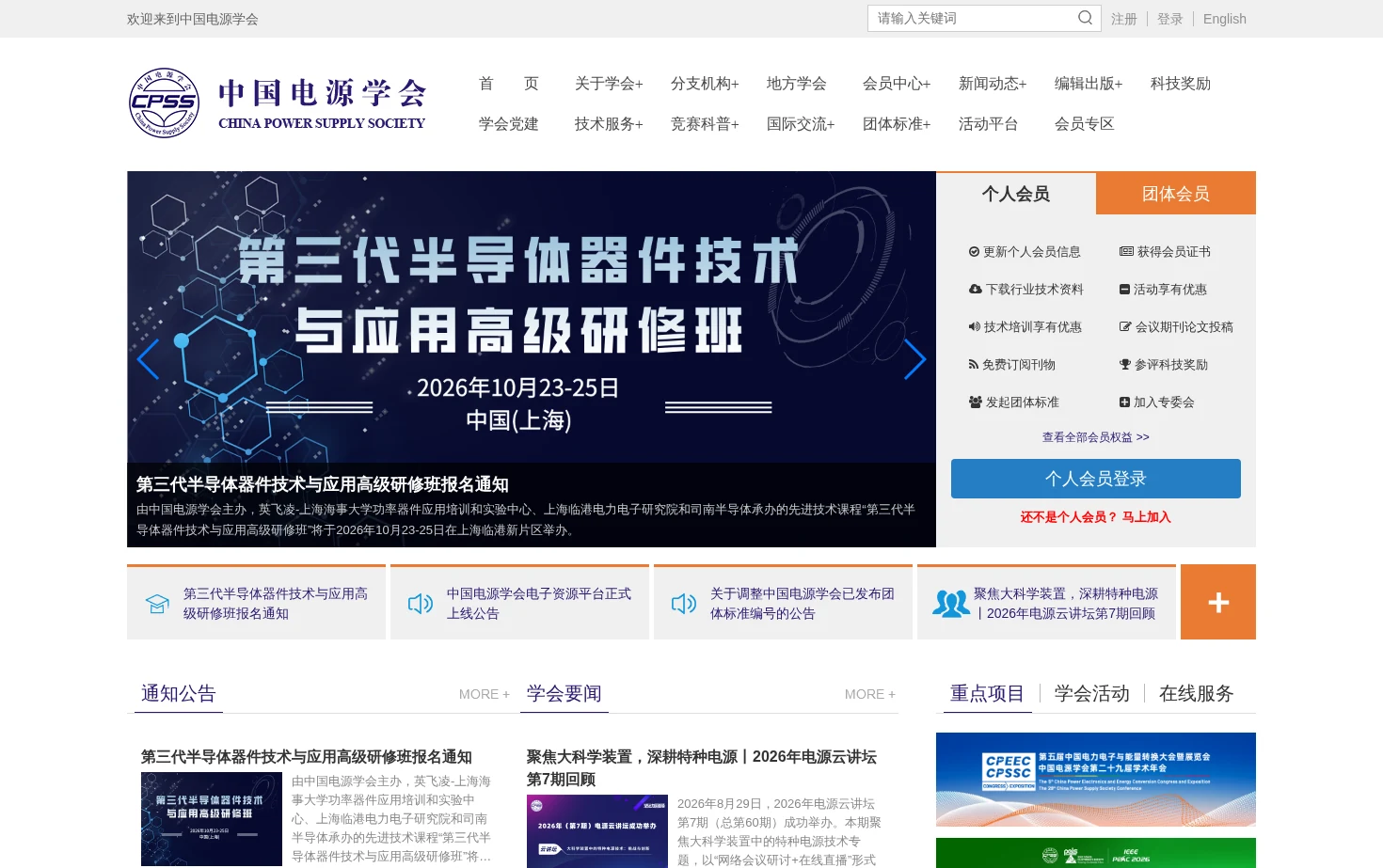Click 还不是个人会员？马上加入 link

(1096, 517)
